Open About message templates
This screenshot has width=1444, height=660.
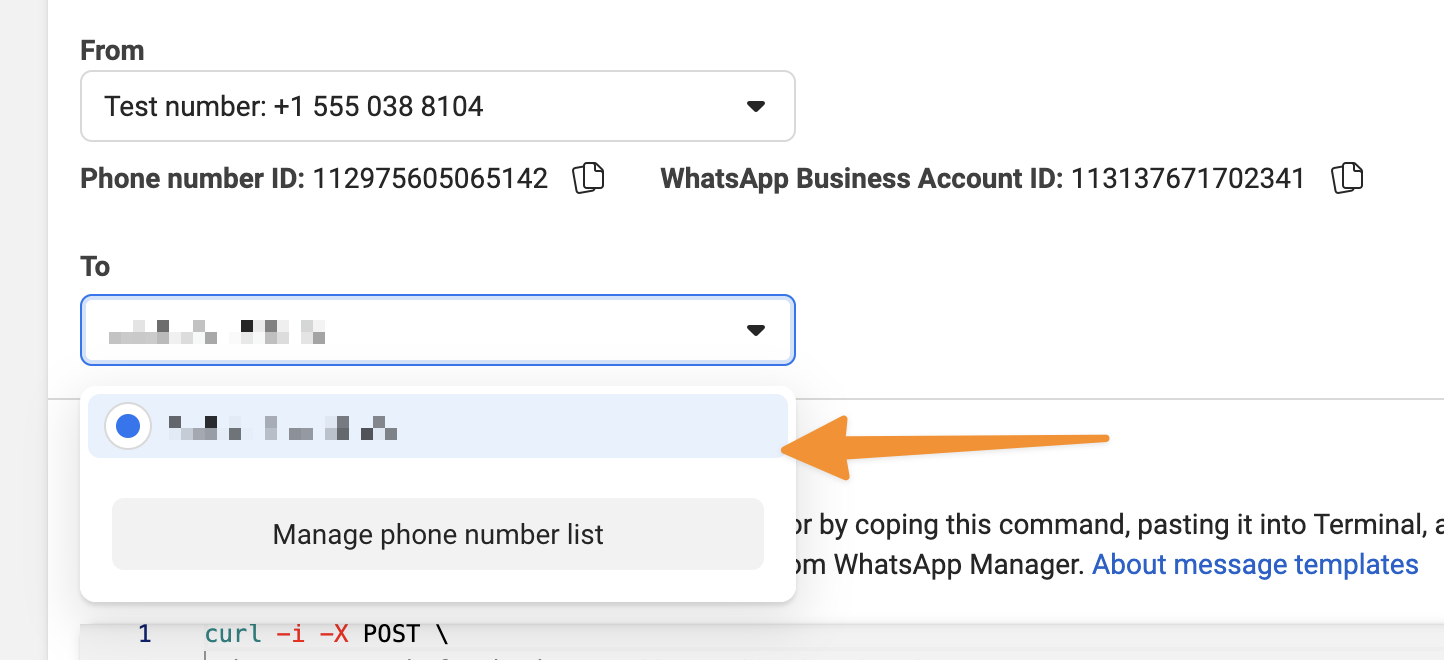(x=1254, y=564)
